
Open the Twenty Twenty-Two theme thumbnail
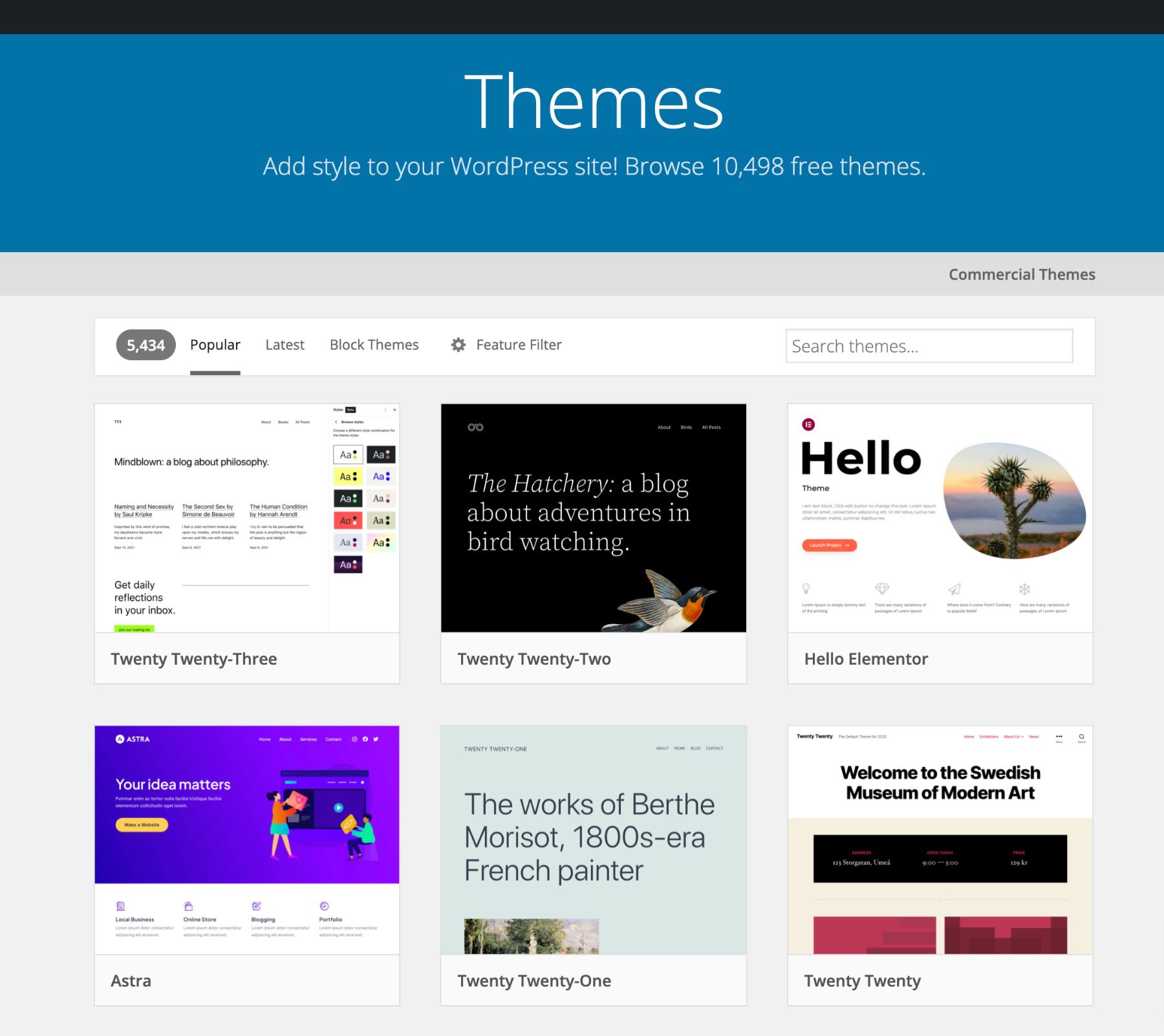[x=594, y=517]
